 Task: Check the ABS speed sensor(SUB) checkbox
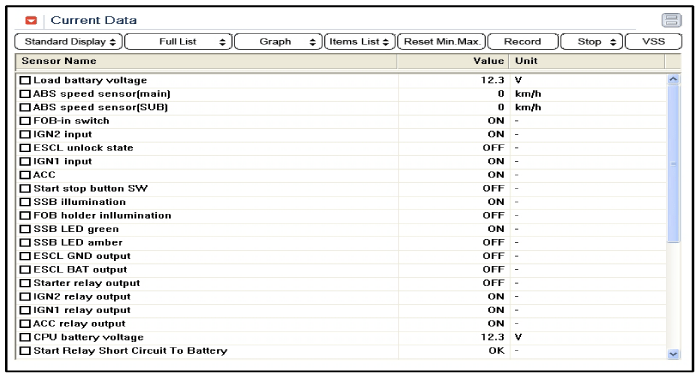[x=25, y=107]
